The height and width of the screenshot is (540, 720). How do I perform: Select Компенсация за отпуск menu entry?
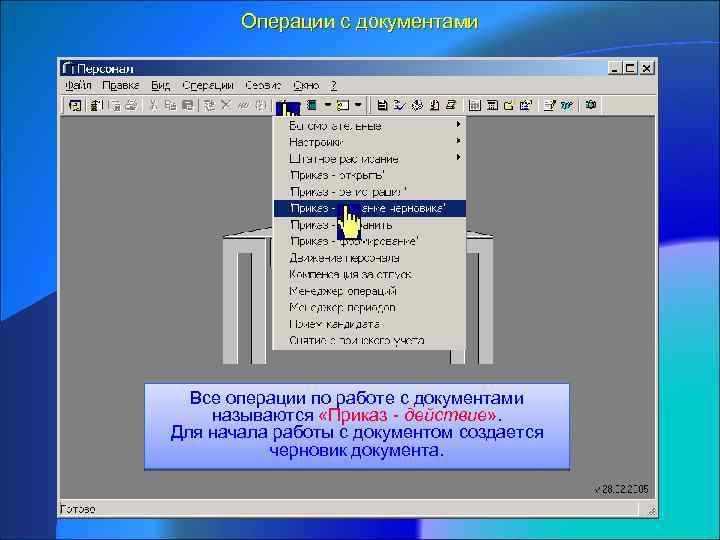(370, 275)
